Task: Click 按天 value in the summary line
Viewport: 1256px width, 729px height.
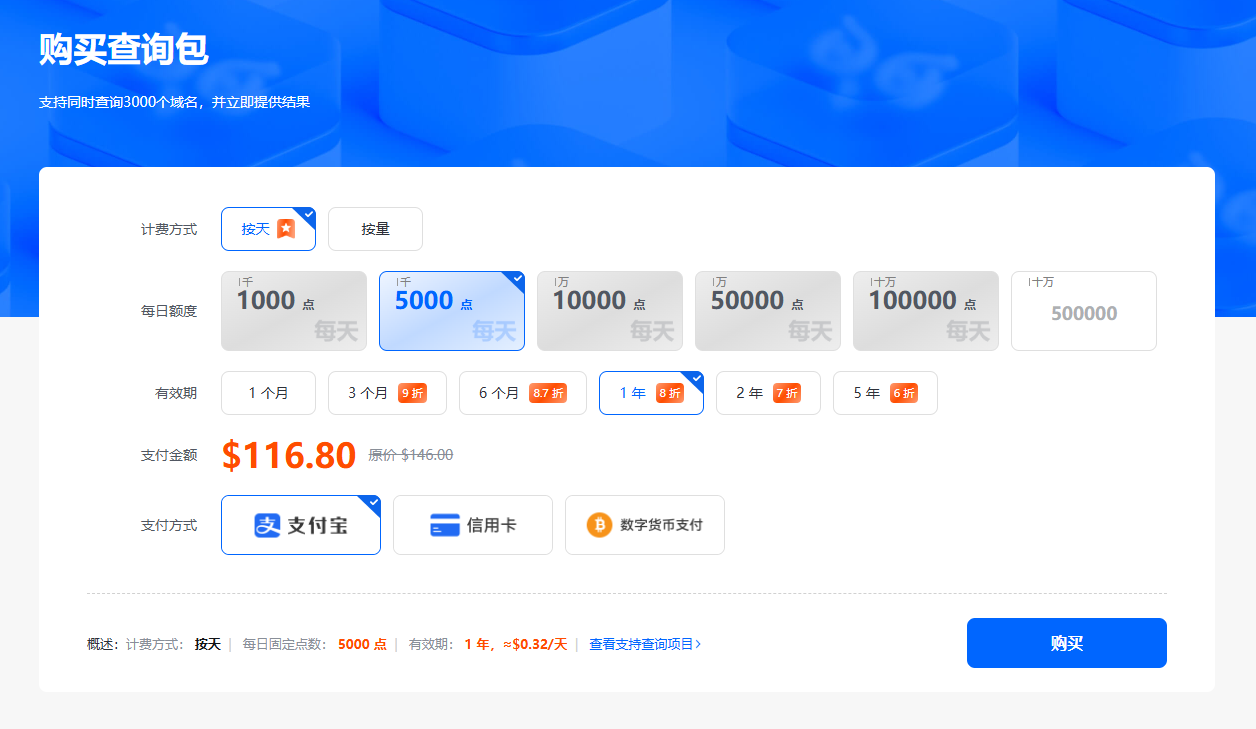Action: point(208,644)
